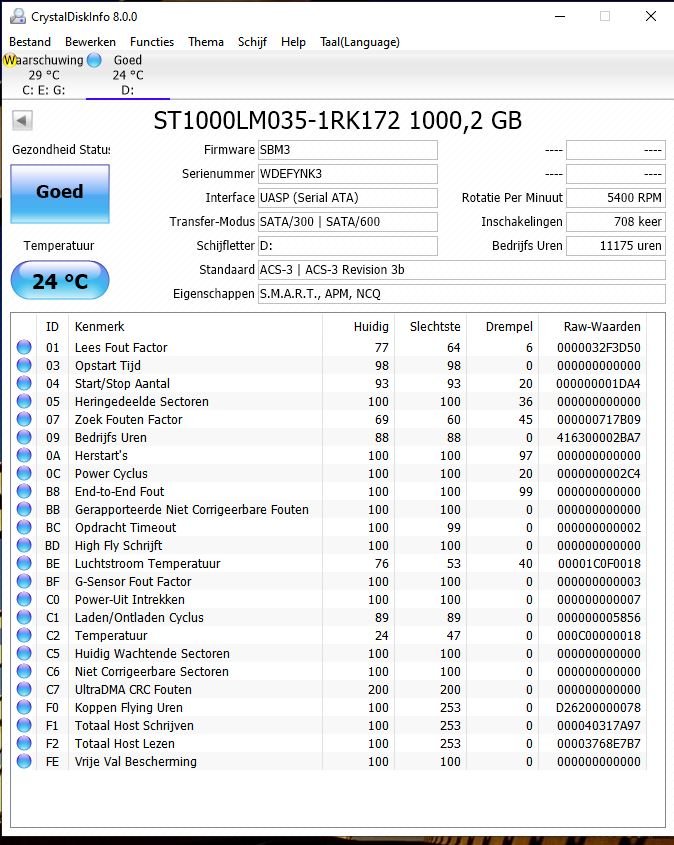Click status orb for Power Cyclus row
The height and width of the screenshot is (845, 674).
(24, 473)
